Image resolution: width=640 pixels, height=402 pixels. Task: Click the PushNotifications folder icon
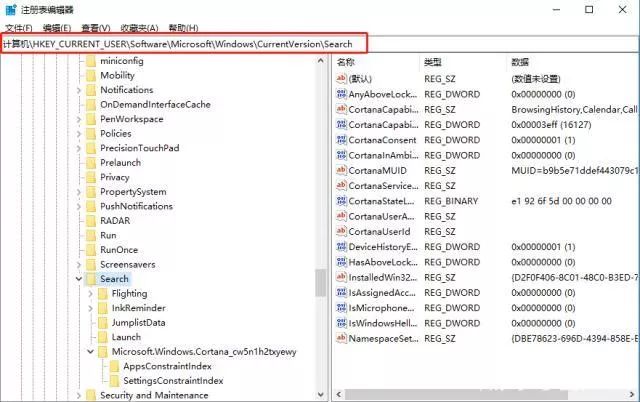point(91,206)
